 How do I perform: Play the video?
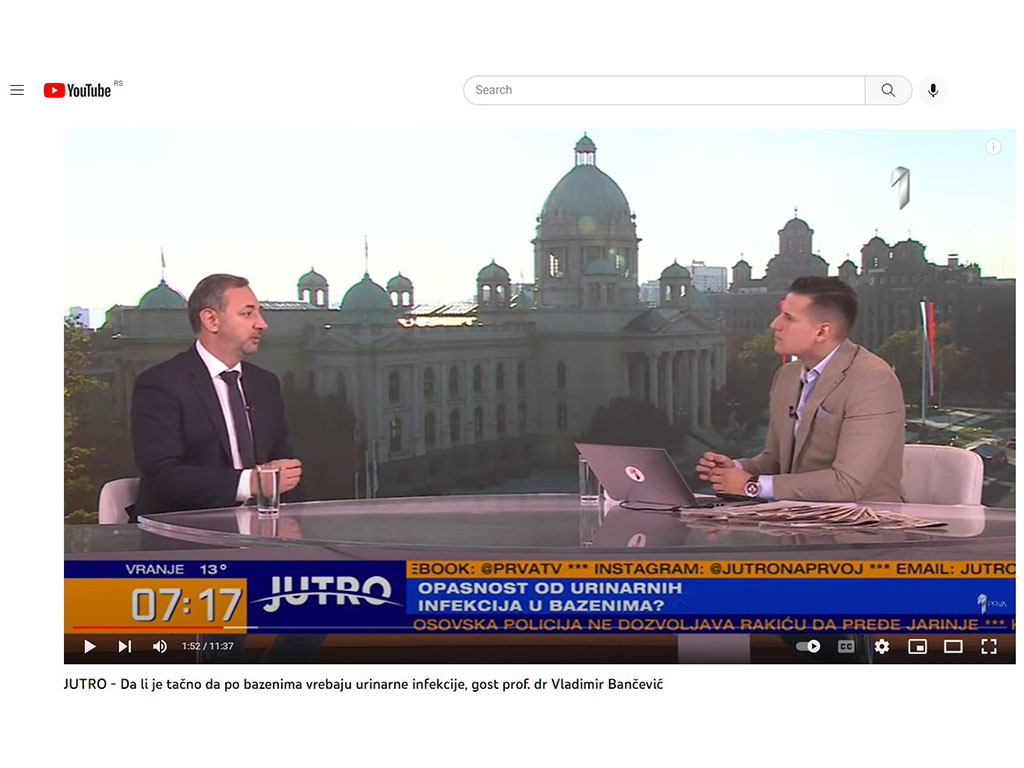(x=90, y=647)
